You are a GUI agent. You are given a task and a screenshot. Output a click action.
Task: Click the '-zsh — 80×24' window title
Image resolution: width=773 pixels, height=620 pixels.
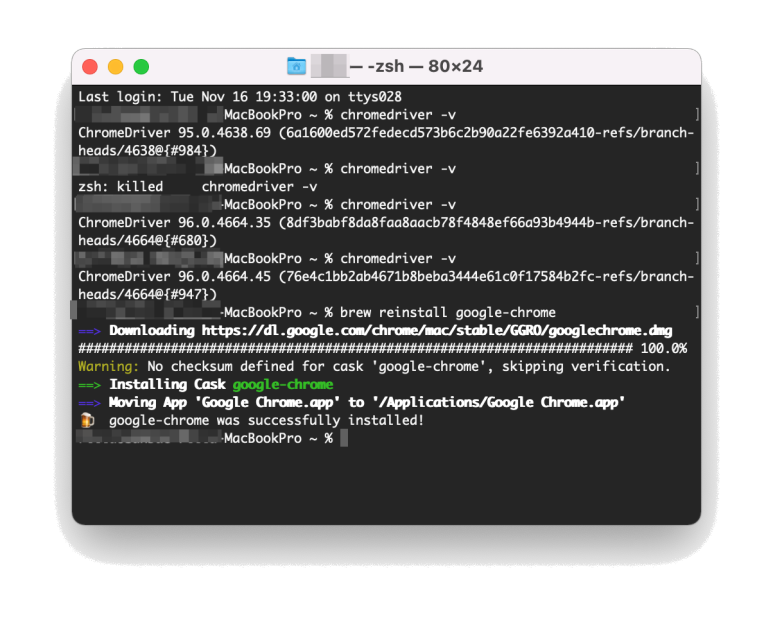click(425, 66)
